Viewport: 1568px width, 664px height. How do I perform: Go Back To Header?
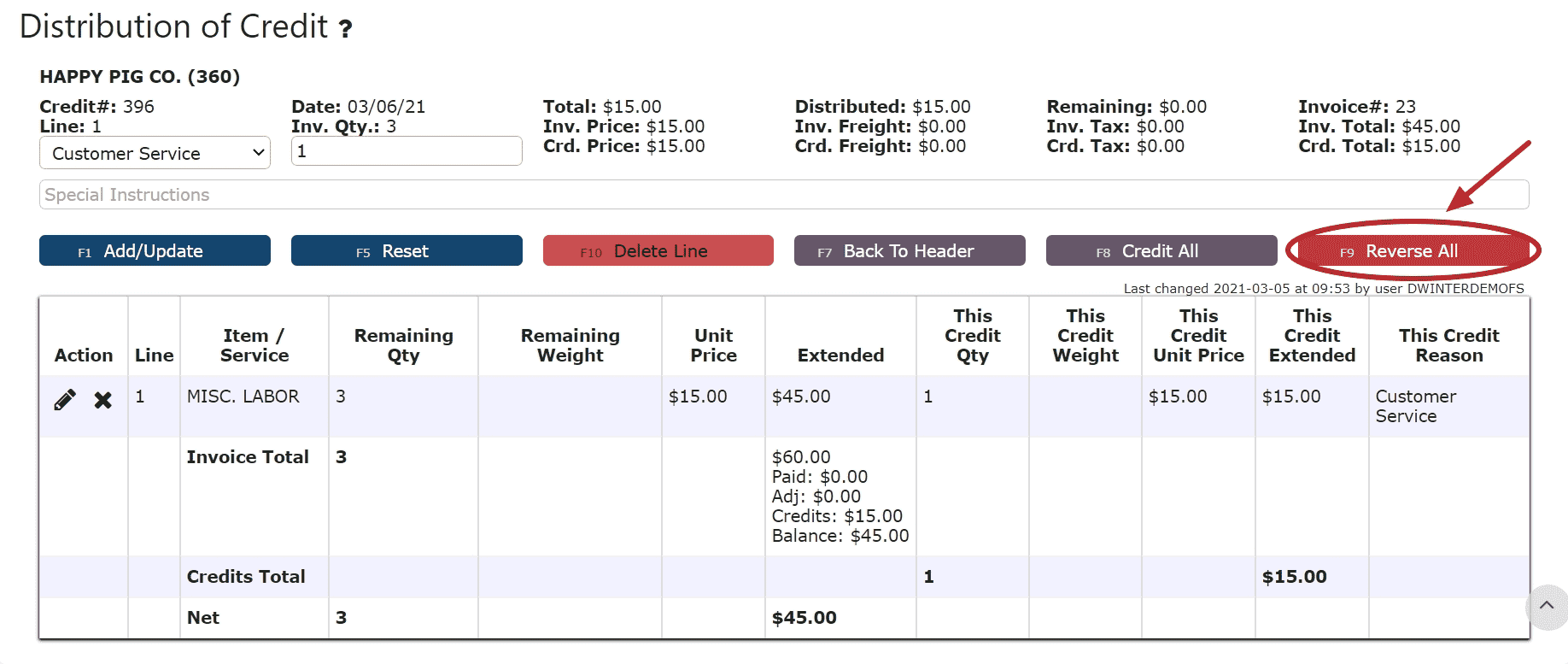(x=909, y=251)
